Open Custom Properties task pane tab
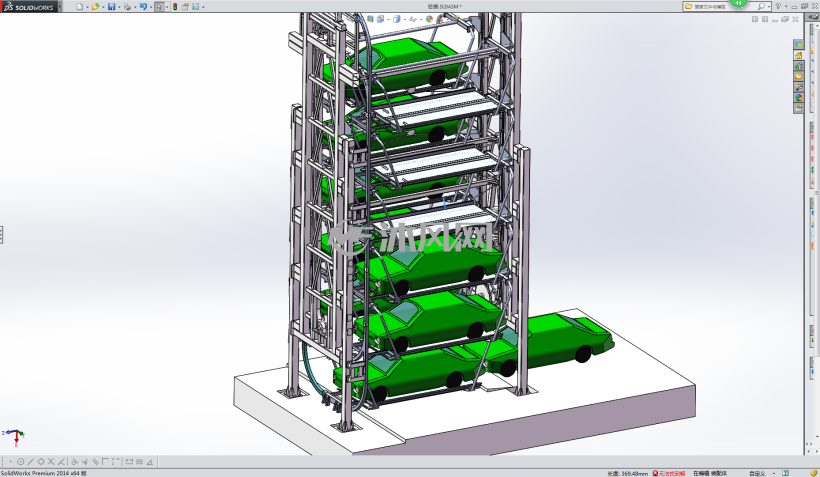Screen dimensions: 820x477 (x=799, y=108)
